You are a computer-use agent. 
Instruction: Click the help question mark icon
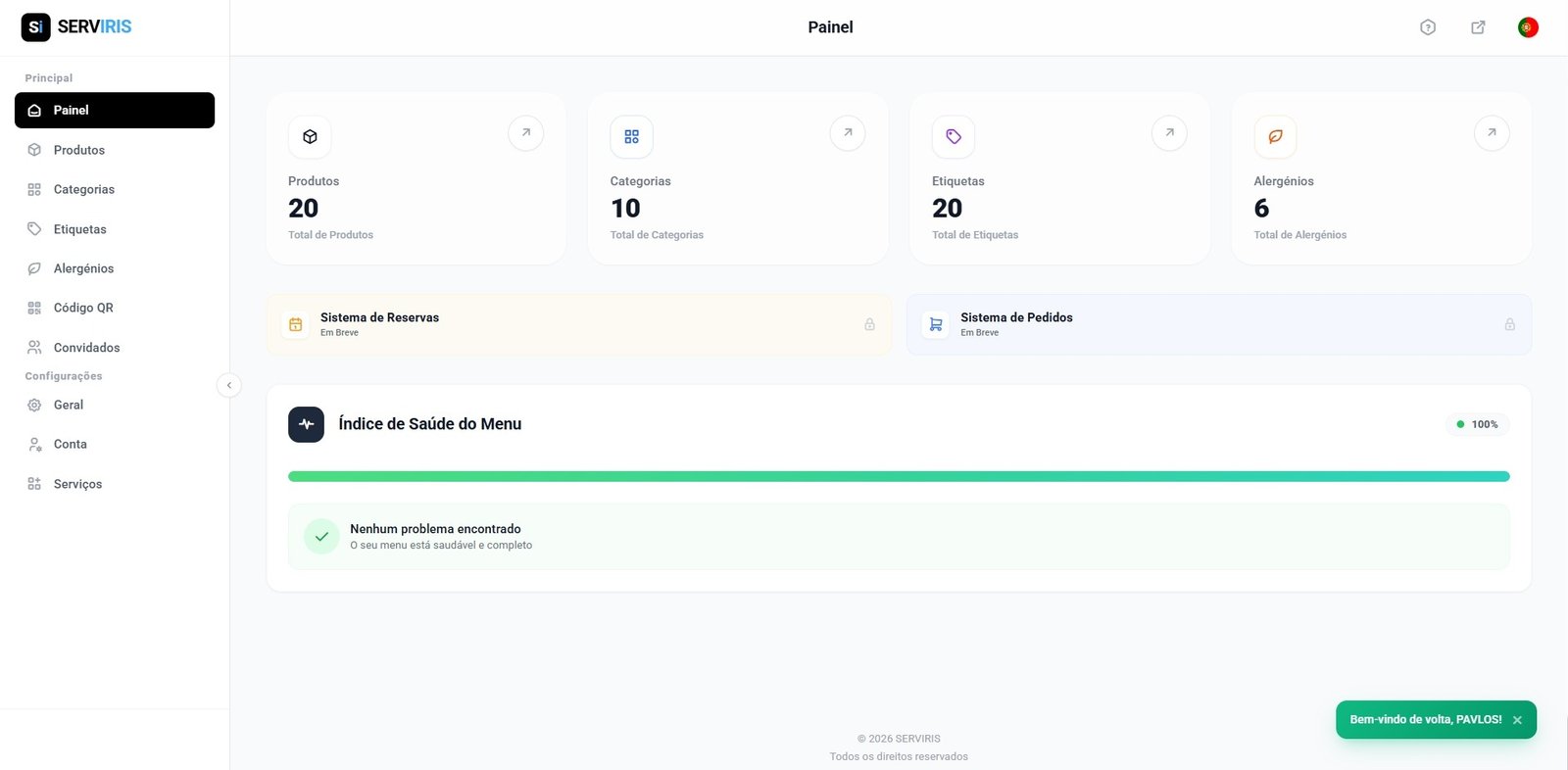click(1428, 27)
